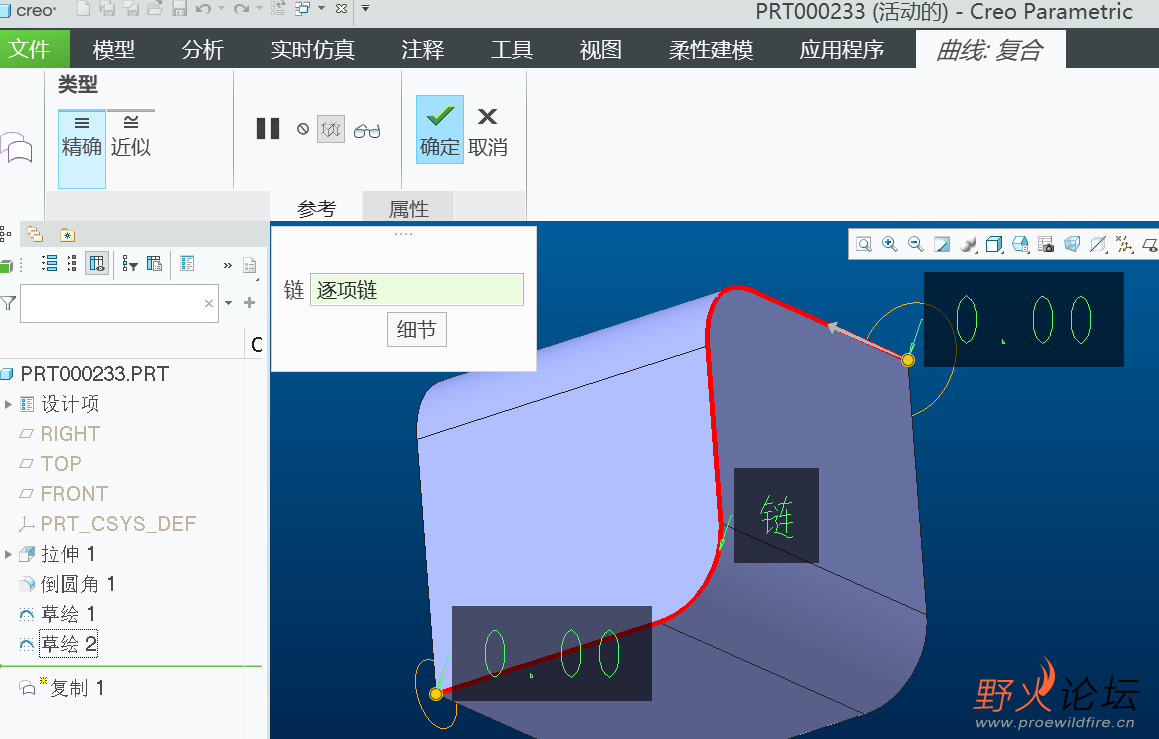The width and height of the screenshot is (1159, 739).
Task: Select 草绘 1 feature in tree
Action: click(68, 614)
